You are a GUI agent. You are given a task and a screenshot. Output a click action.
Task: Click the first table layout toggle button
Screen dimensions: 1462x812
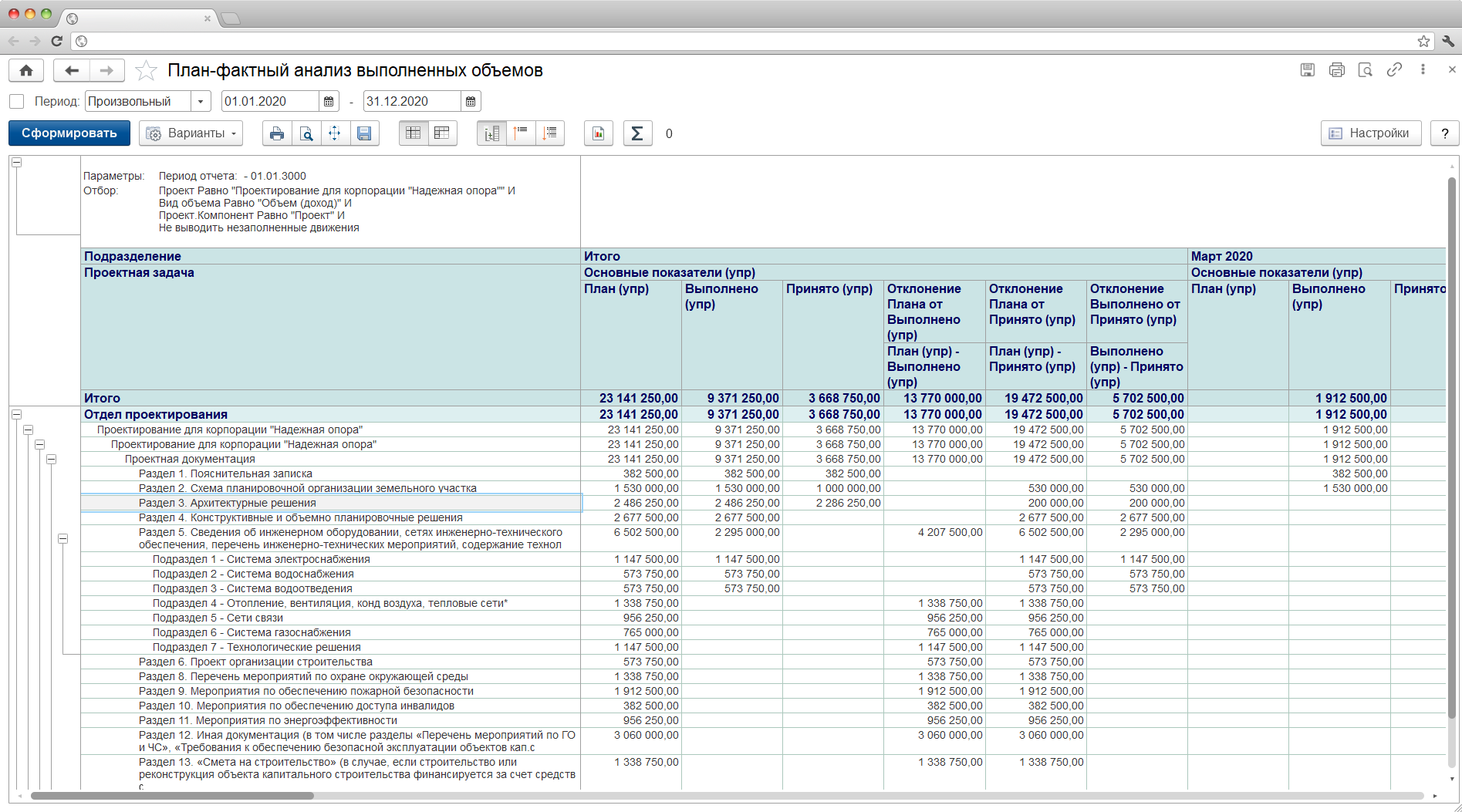[x=413, y=133]
